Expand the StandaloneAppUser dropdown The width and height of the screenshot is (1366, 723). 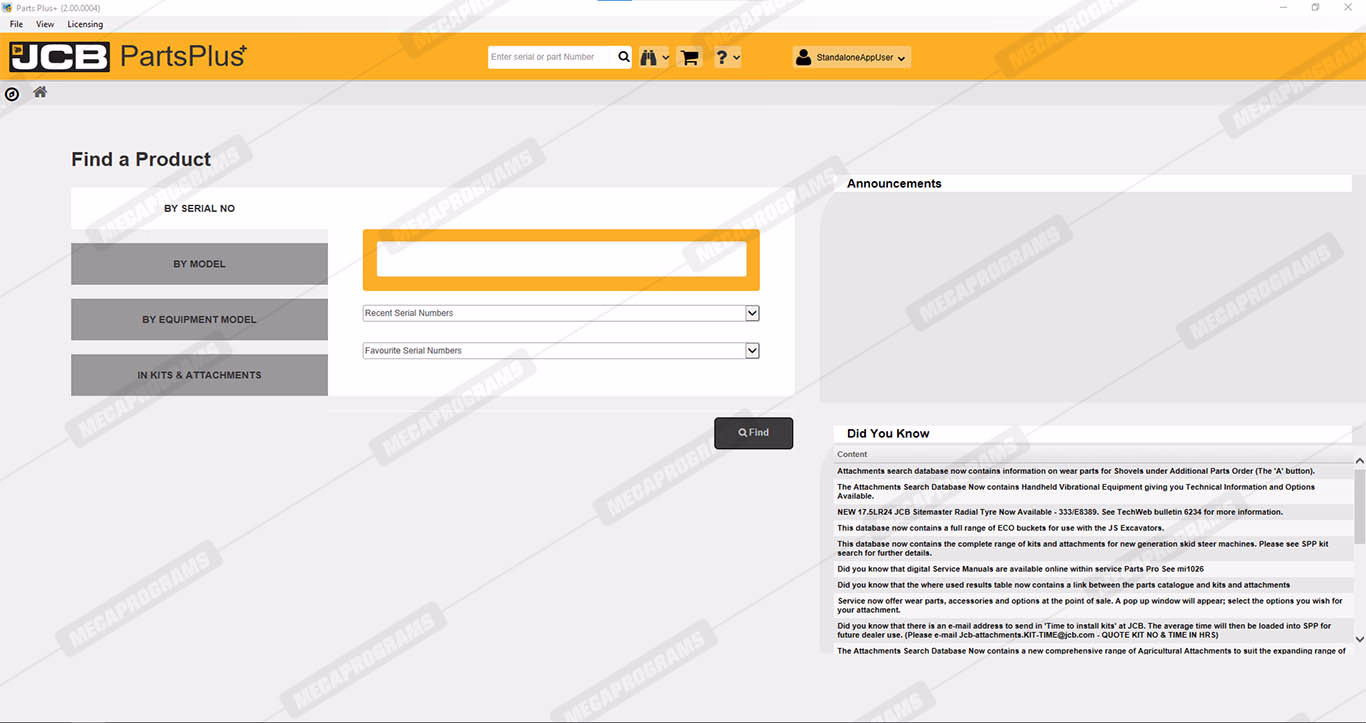[851, 57]
